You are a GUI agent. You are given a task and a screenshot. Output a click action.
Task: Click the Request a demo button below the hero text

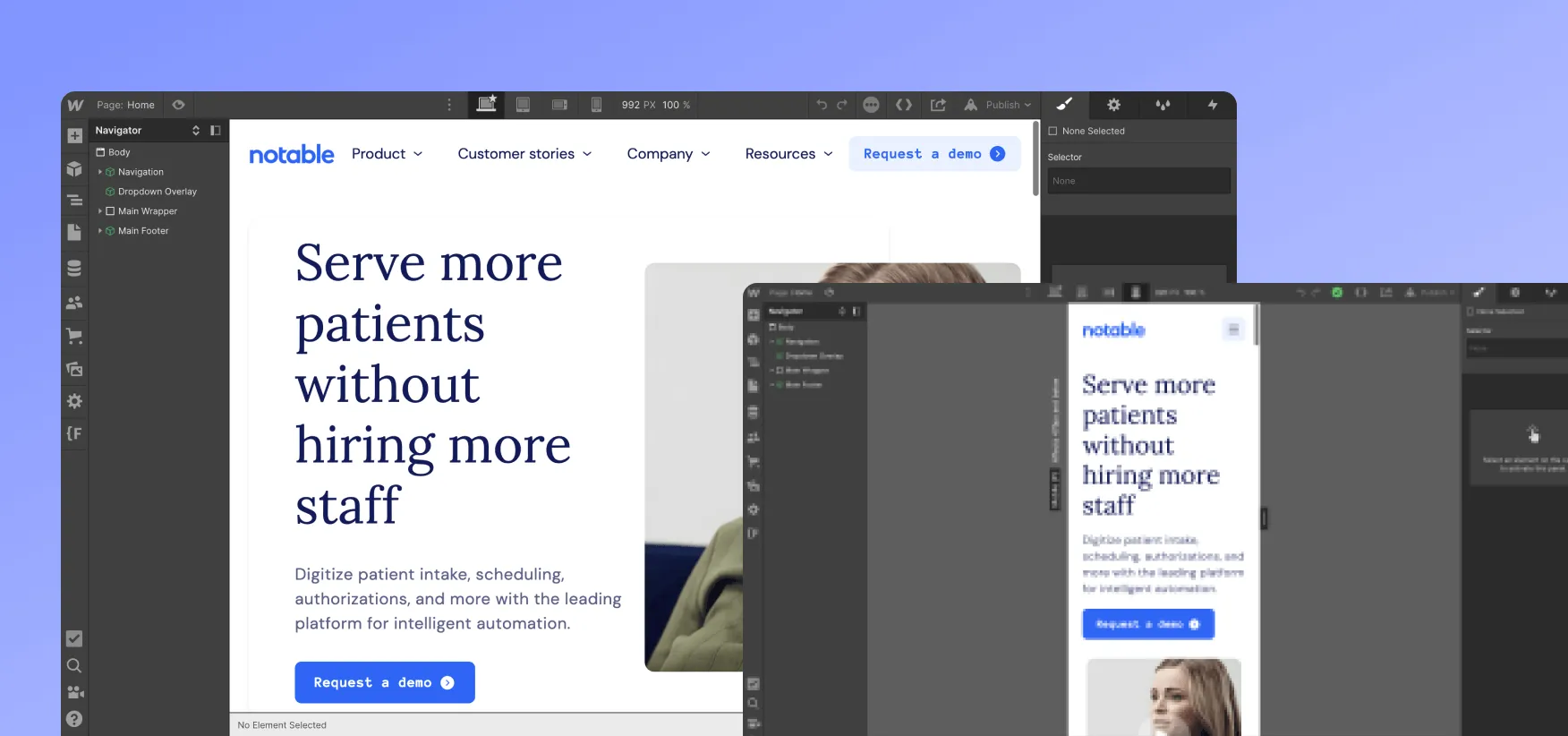pyautogui.click(x=385, y=682)
